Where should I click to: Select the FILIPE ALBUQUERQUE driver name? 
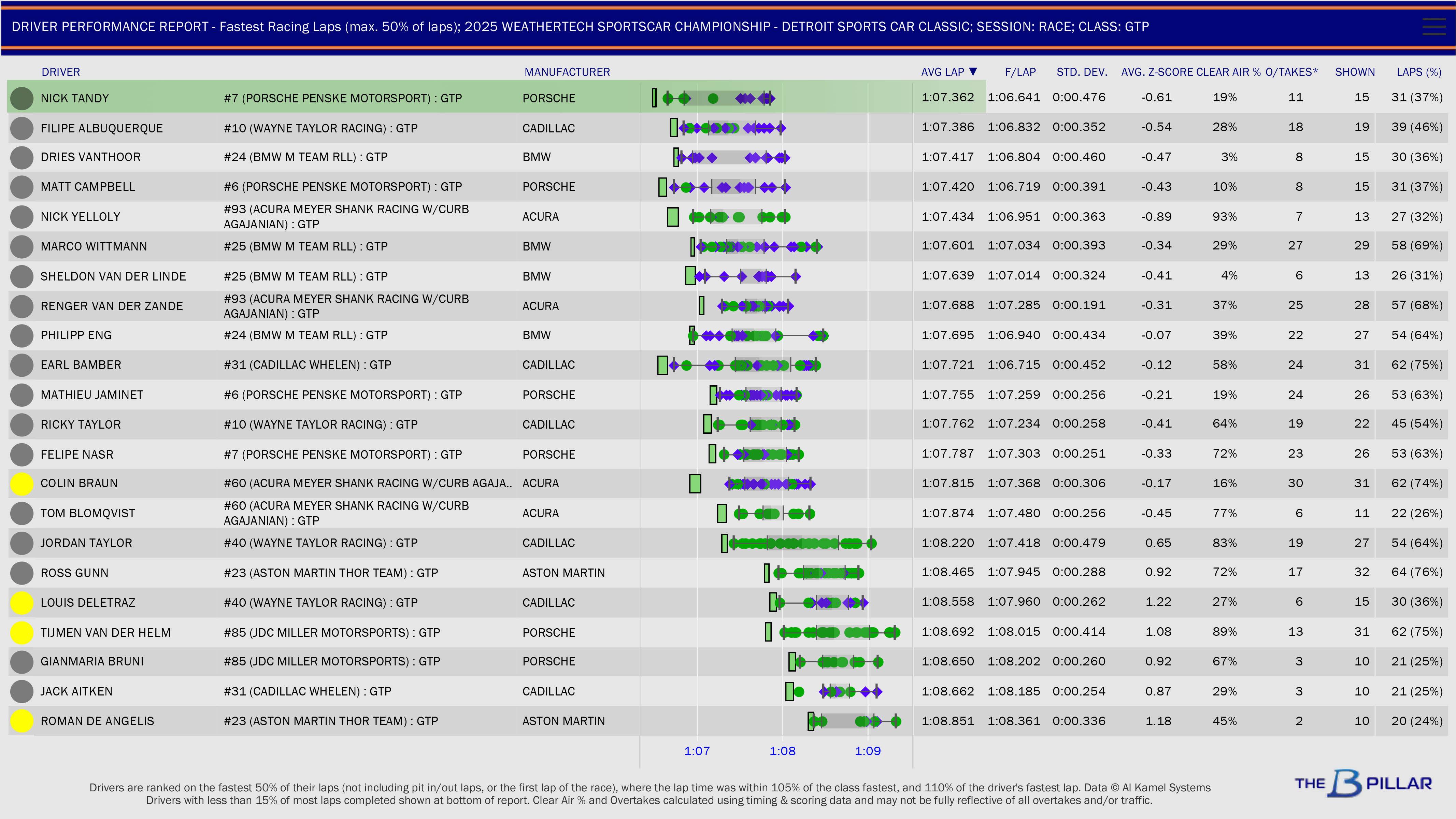pyautogui.click(x=102, y=128)
